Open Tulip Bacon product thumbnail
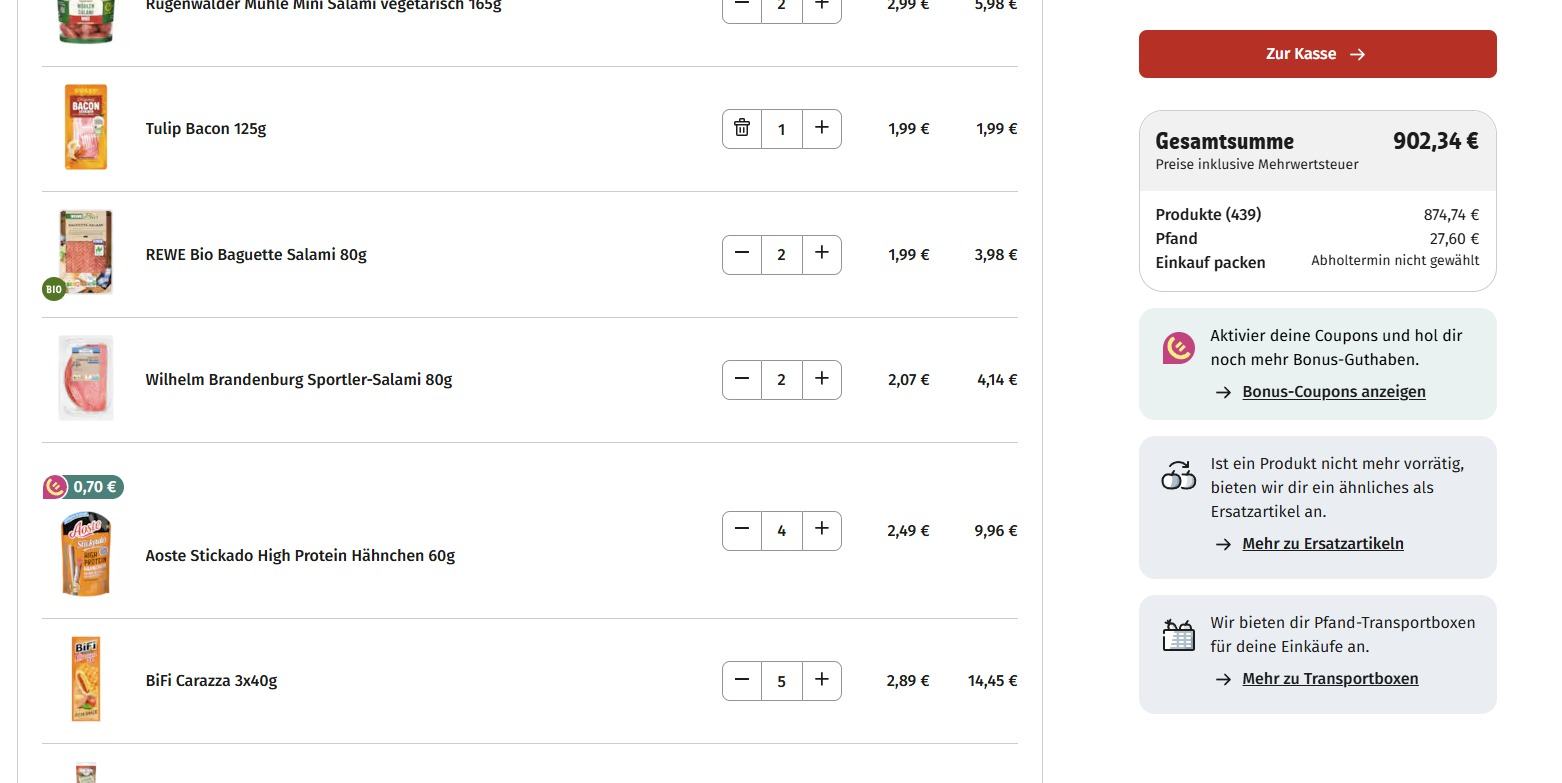Screen dimensions: 1562x783 [x=86, y=128]
